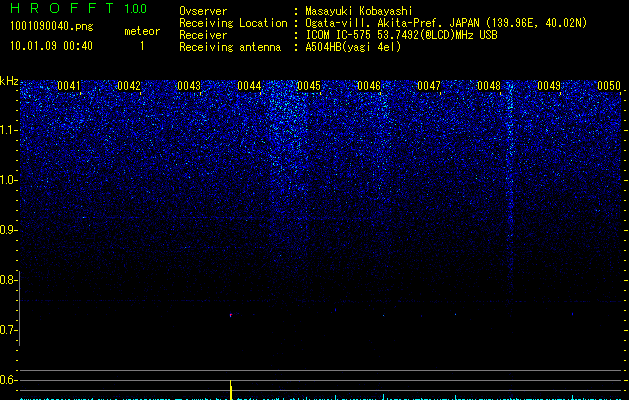Click the 0042 time marker
Viewport: 629px width, 400px height.
129,86
